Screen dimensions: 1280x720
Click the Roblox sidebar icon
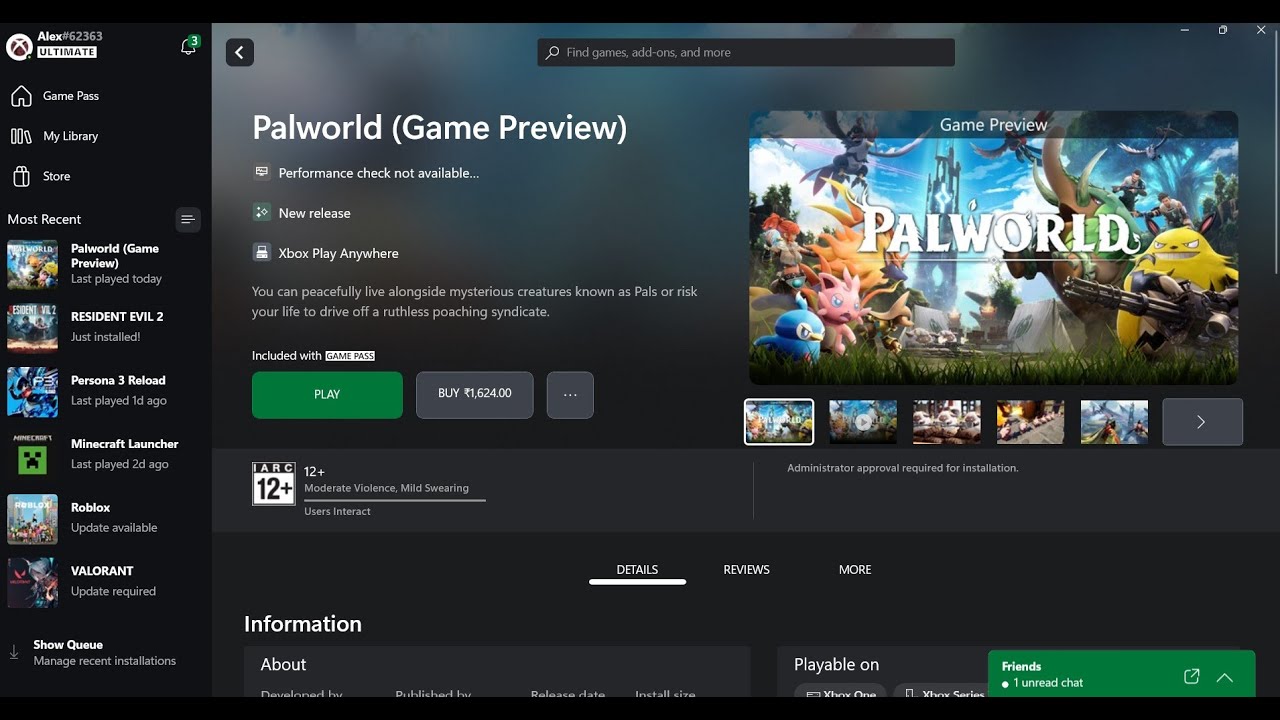click(x=32, y=519)
